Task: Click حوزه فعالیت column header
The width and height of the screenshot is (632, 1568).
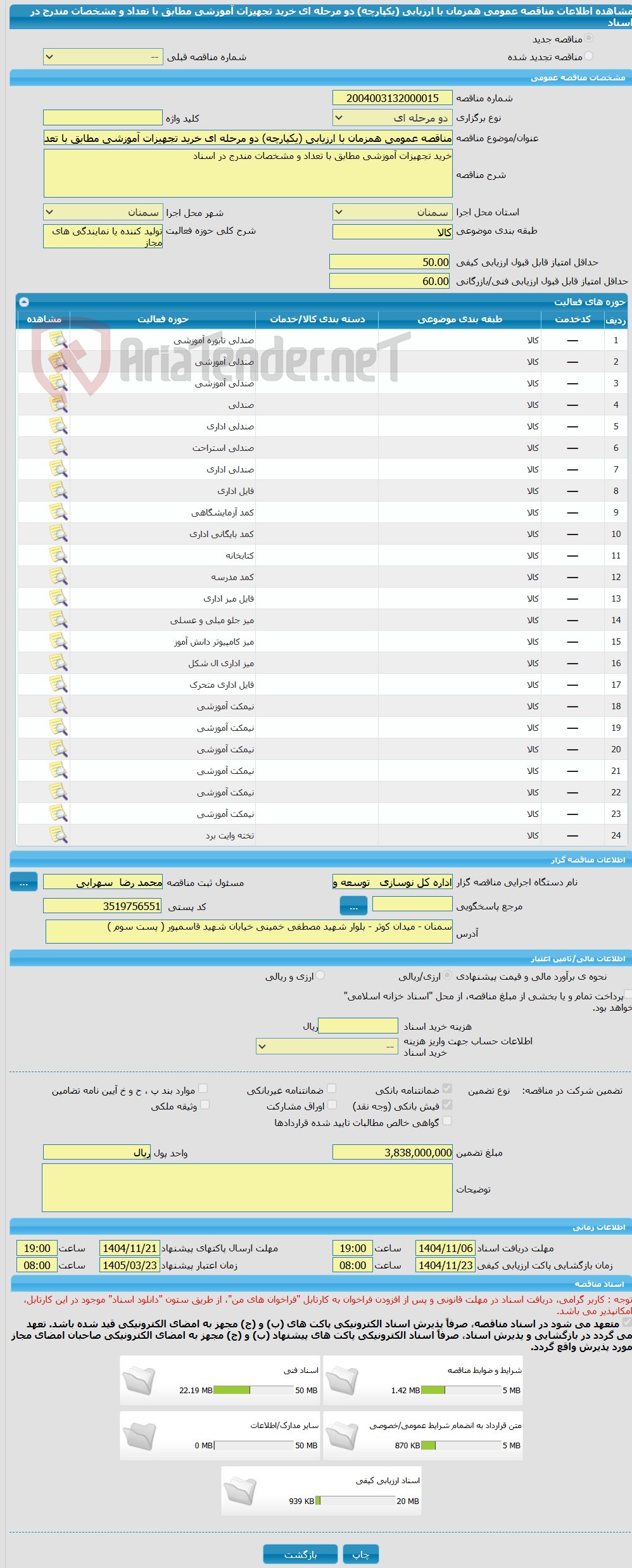Action: [163, 319]
